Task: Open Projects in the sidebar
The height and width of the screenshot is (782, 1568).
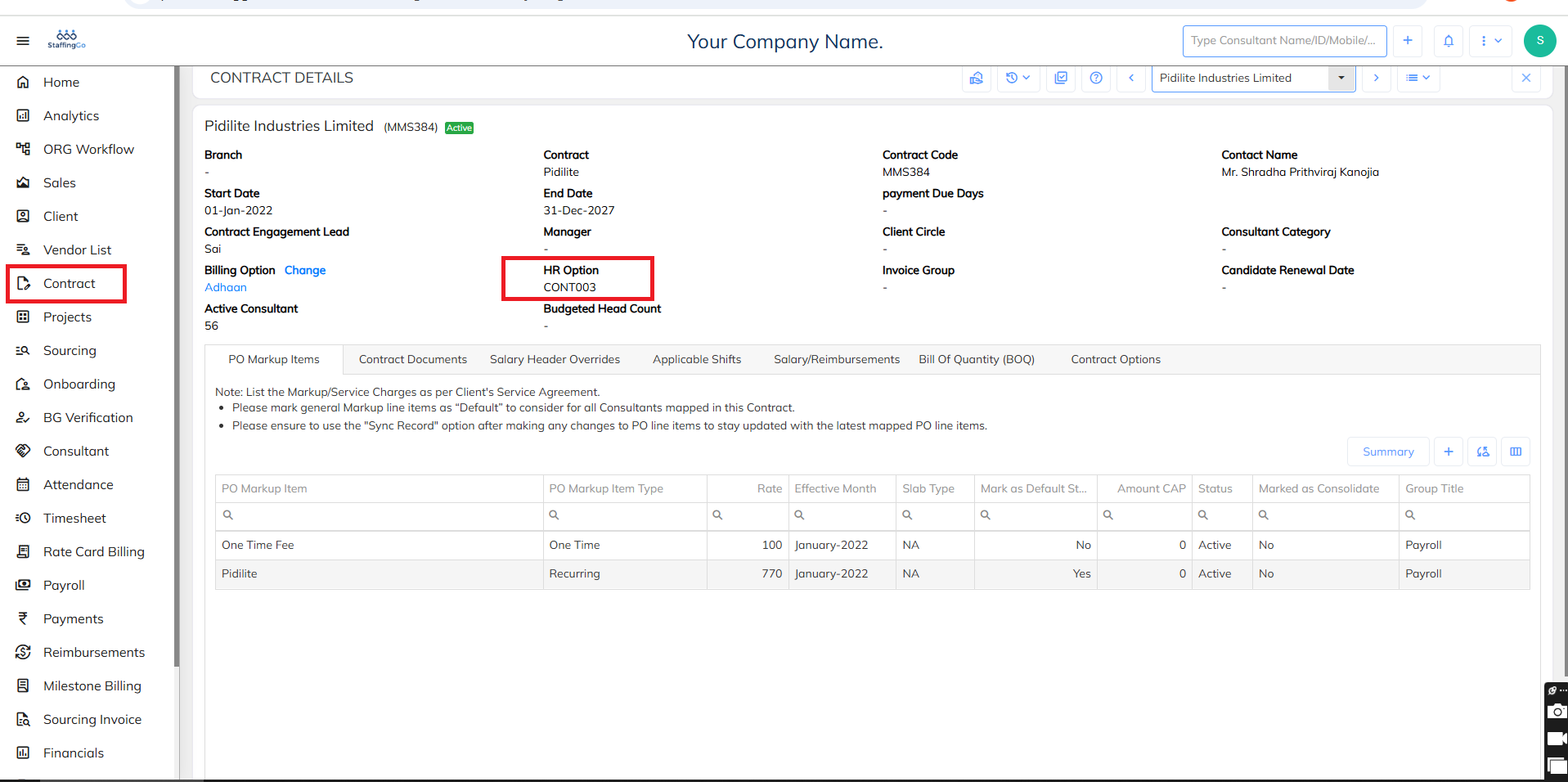Action: point(67,317)
